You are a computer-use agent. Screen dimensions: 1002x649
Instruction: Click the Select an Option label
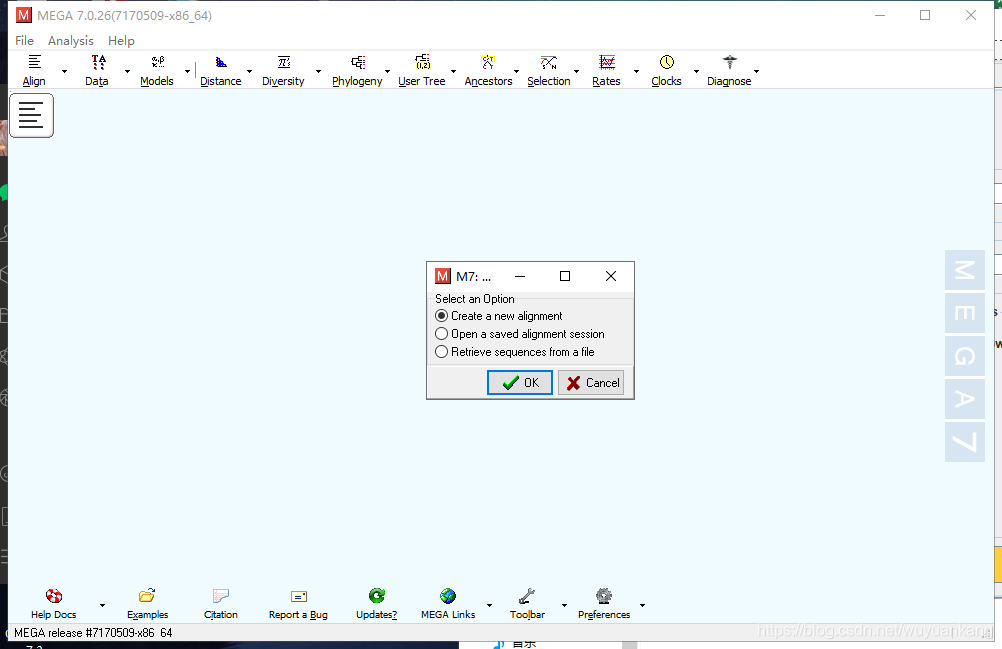(x=475, y=299)
